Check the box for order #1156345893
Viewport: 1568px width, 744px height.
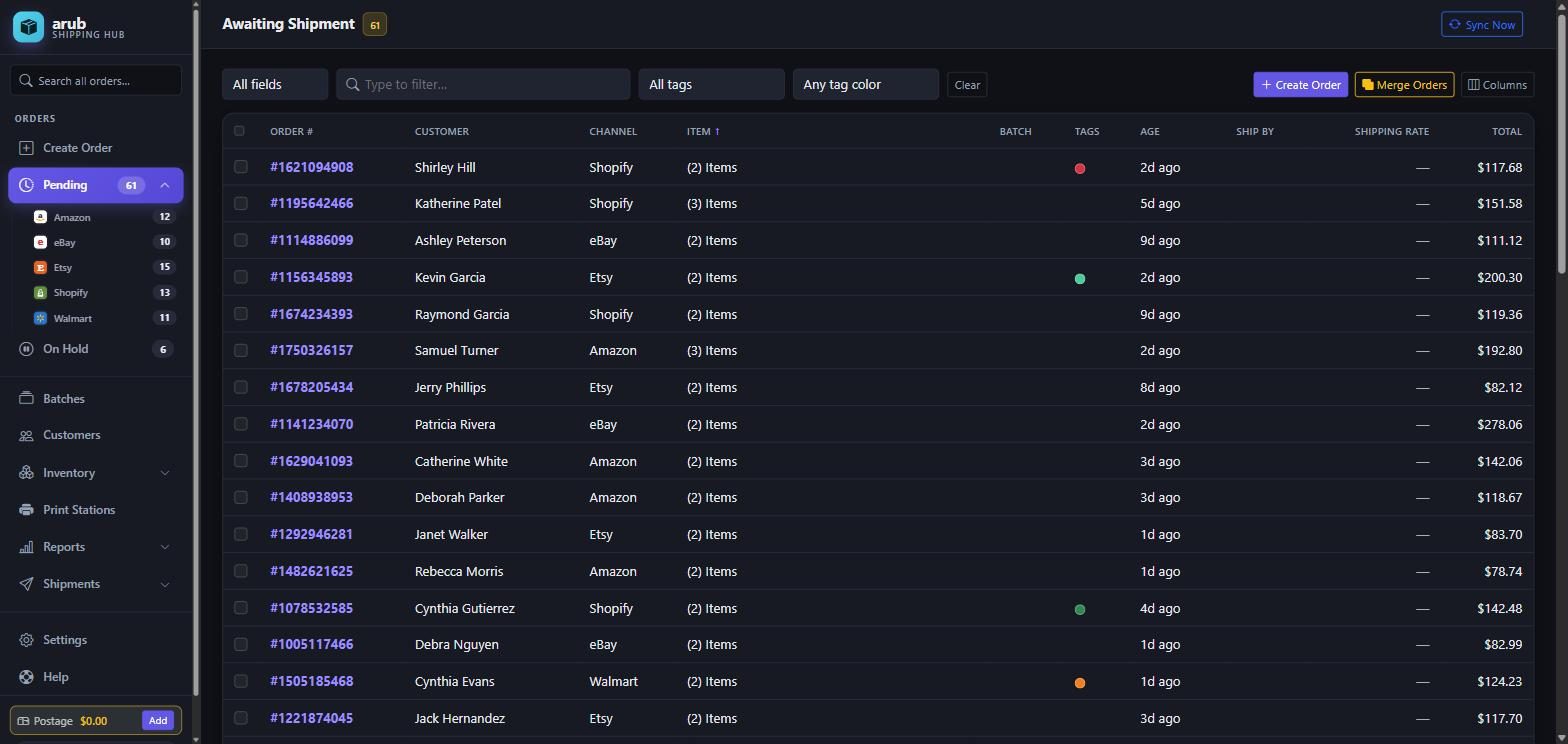pyautogui.click(x=240, y=277)
